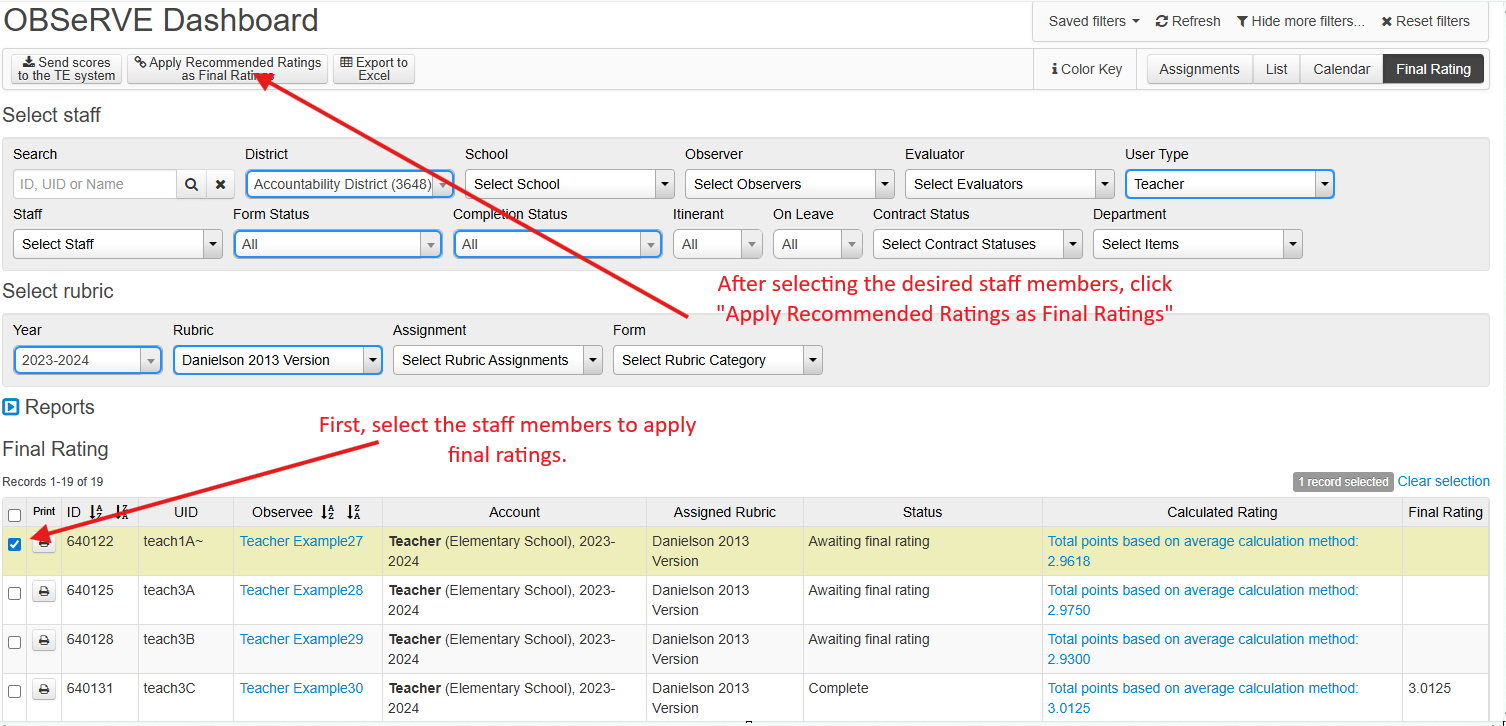Viewport: 1506px width, 726px height.
Task: Check the checkbox for ID 640128
Action: point(14,642)
